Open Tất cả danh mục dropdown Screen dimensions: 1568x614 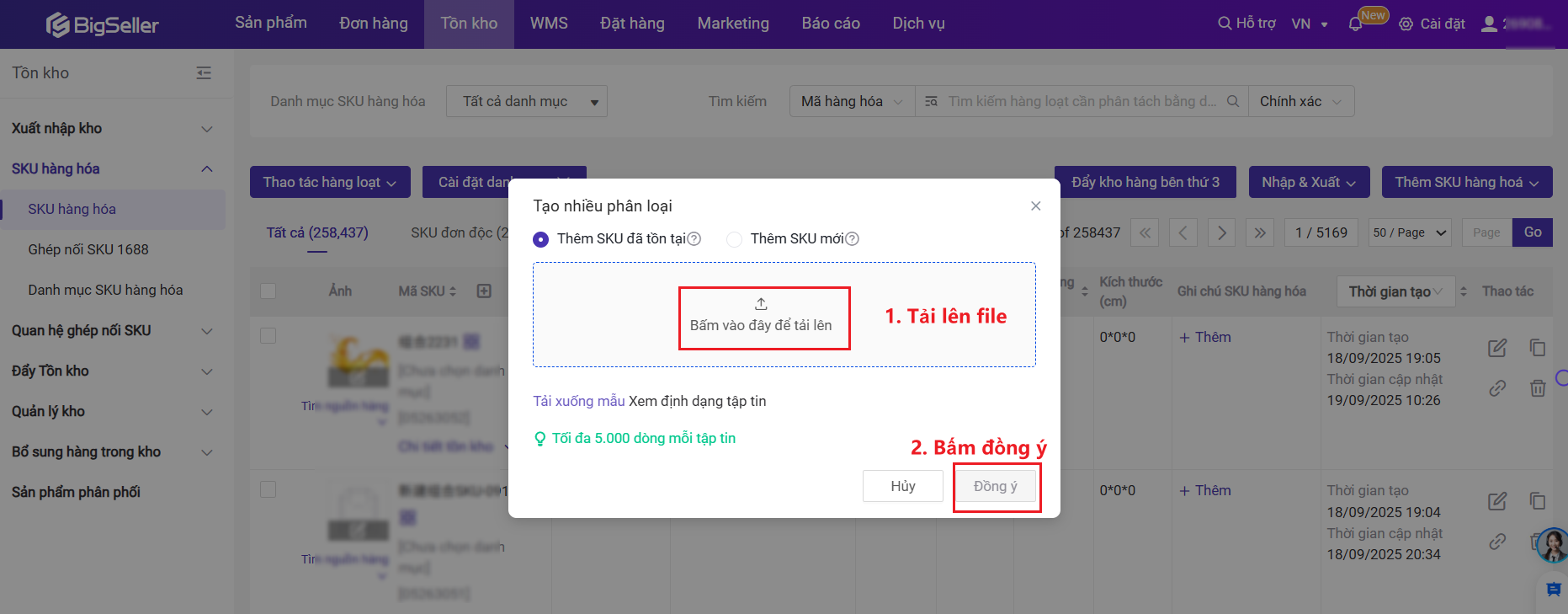point(526,102)
